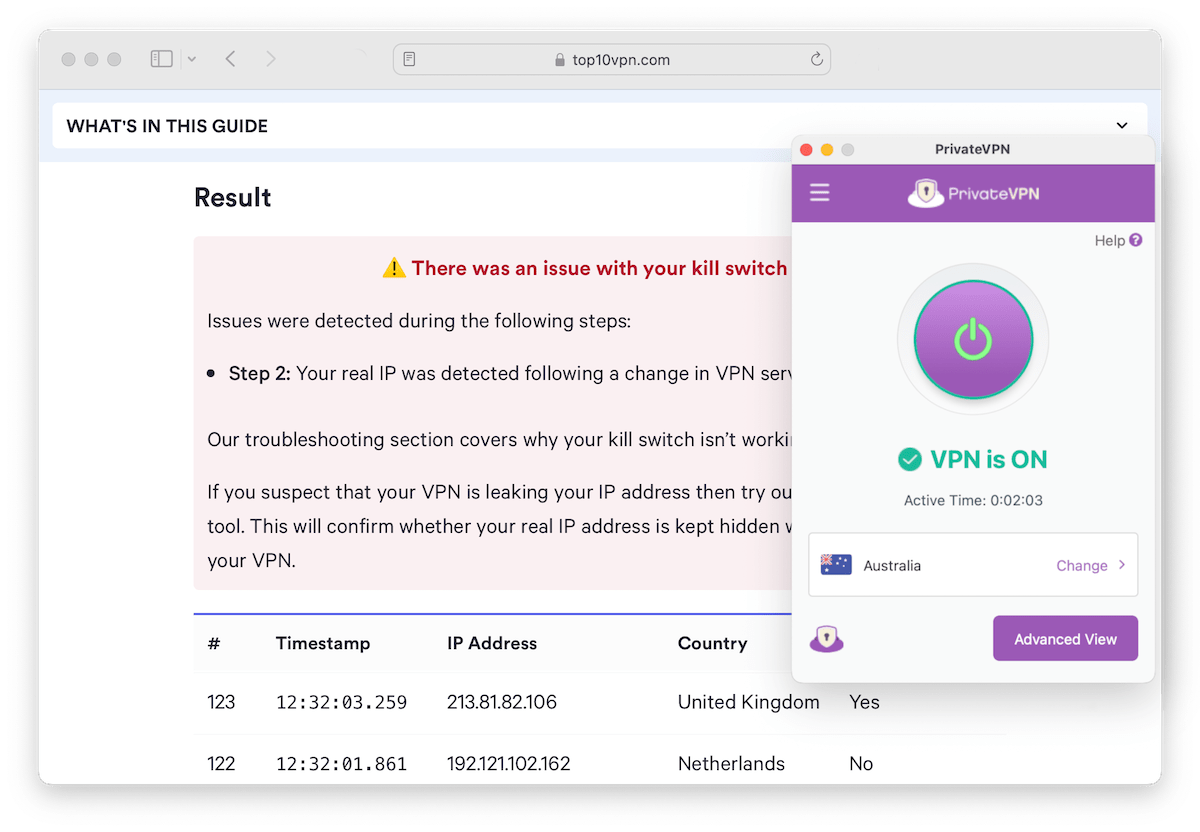The height and width of the screenshot is (832, 1200).
Task: Click the PrivateVPN shield hat icon at bottom
Action: tap(826, 639)
